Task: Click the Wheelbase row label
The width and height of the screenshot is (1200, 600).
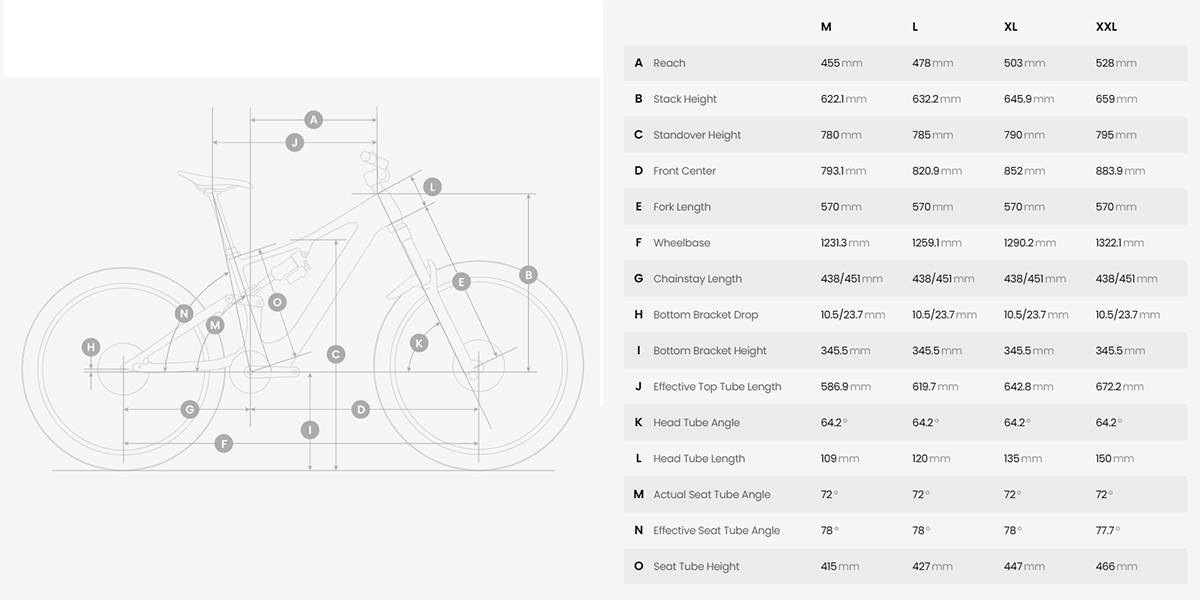Action: (681, 243)
